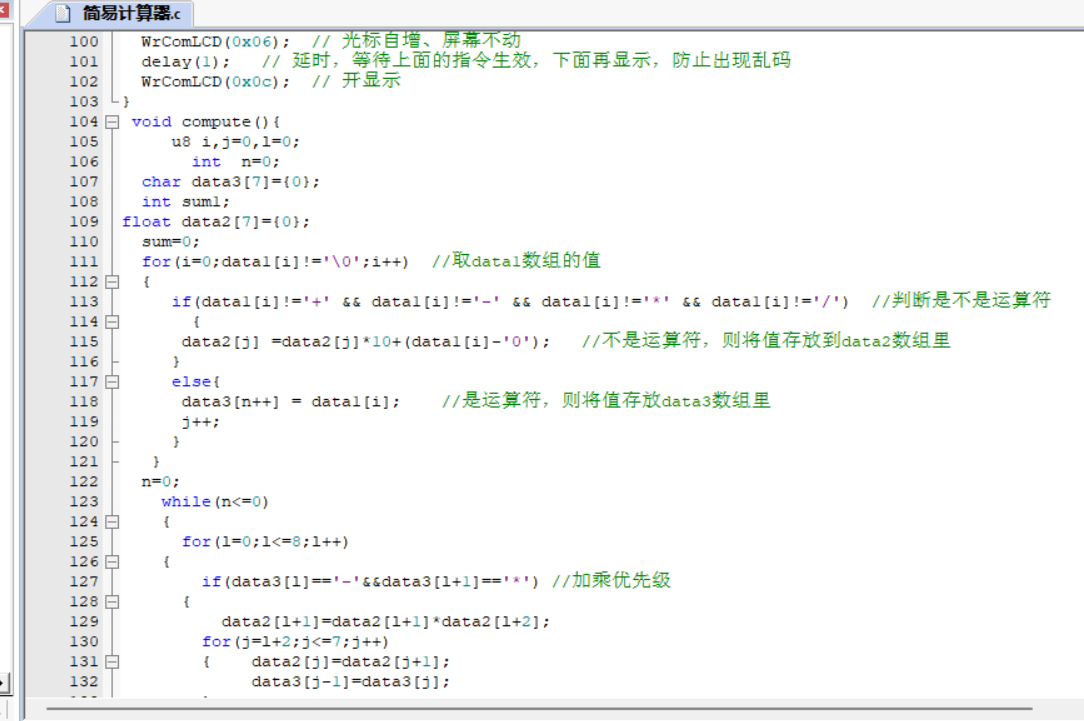The height and width of the screenshot is (721, 1084).
Task: Click the comment '// 开显示'
Action: (x=356, y=81)
